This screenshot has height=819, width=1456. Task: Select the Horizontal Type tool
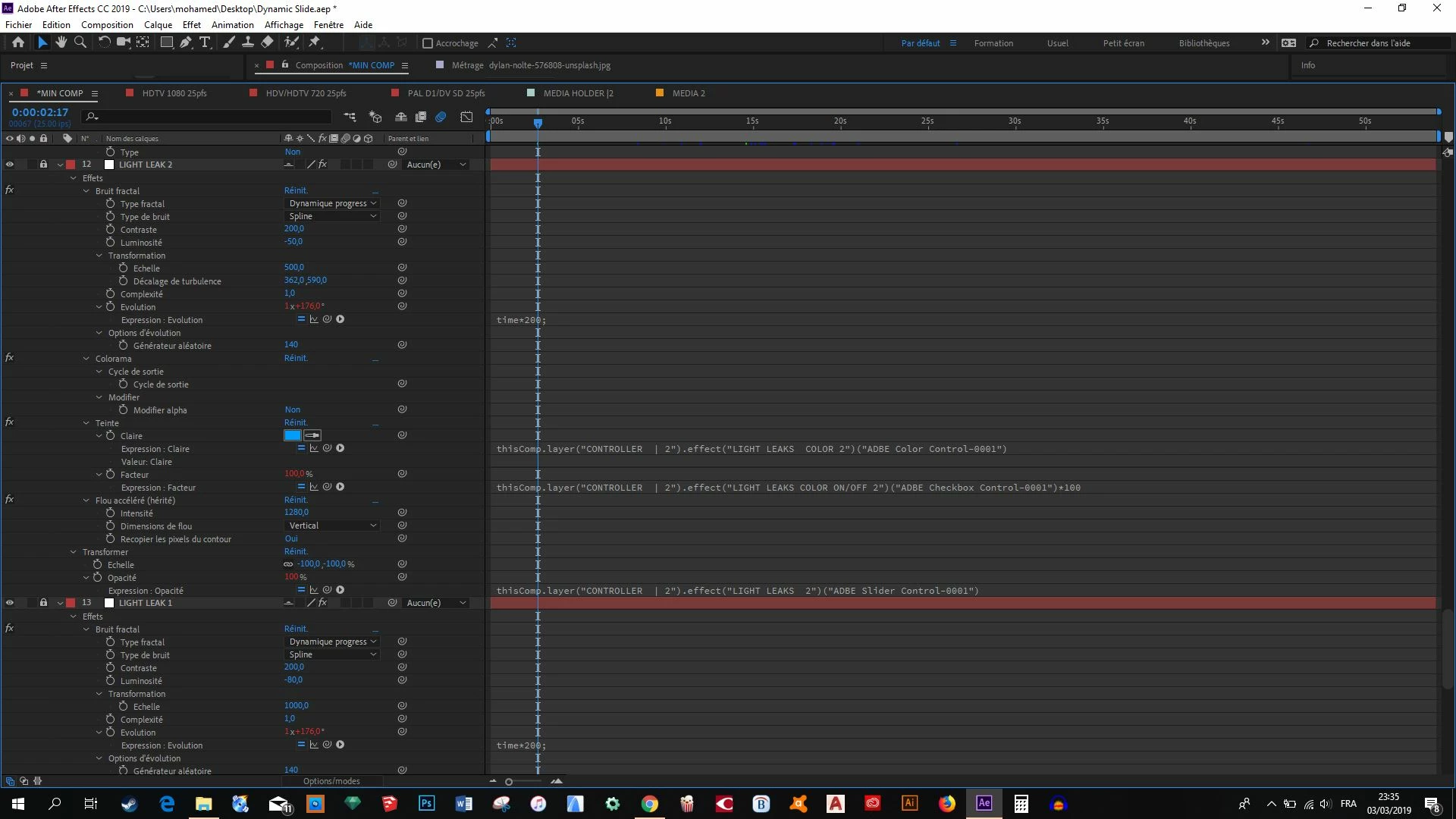pyautogui.click(x=205, y=42)
